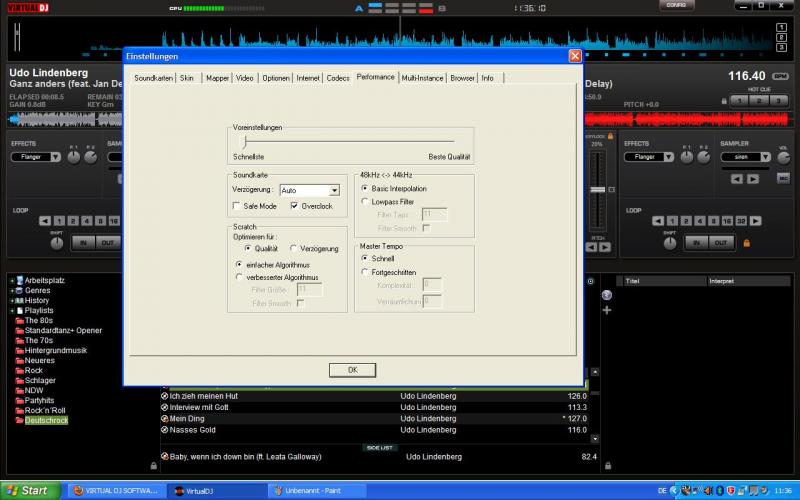The width and height of the screenshot is (800, 500).
Task: Expand the Arbeitsplatz tree node
Action: click(x=12, y=281)
